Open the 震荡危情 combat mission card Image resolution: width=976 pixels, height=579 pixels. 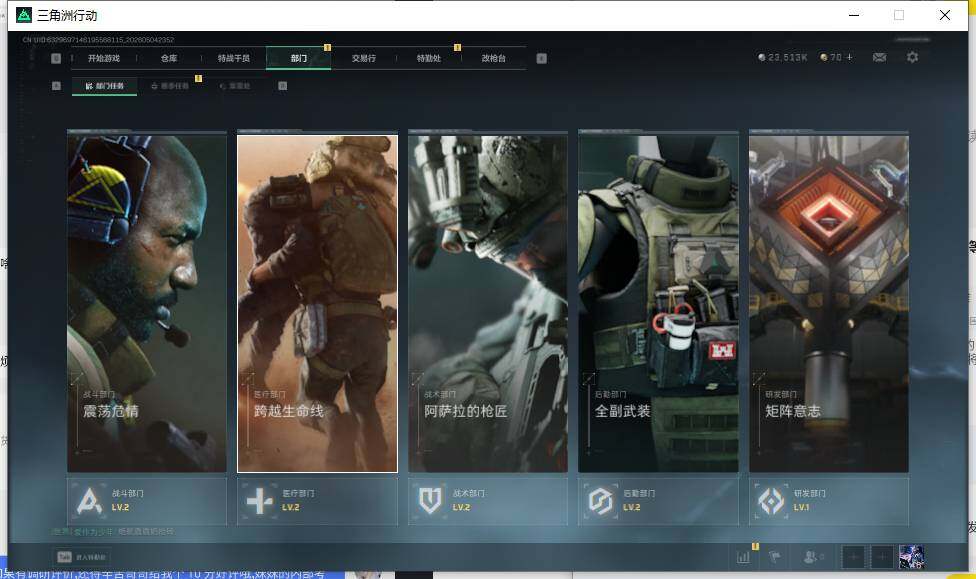click(x=147, y=303)
